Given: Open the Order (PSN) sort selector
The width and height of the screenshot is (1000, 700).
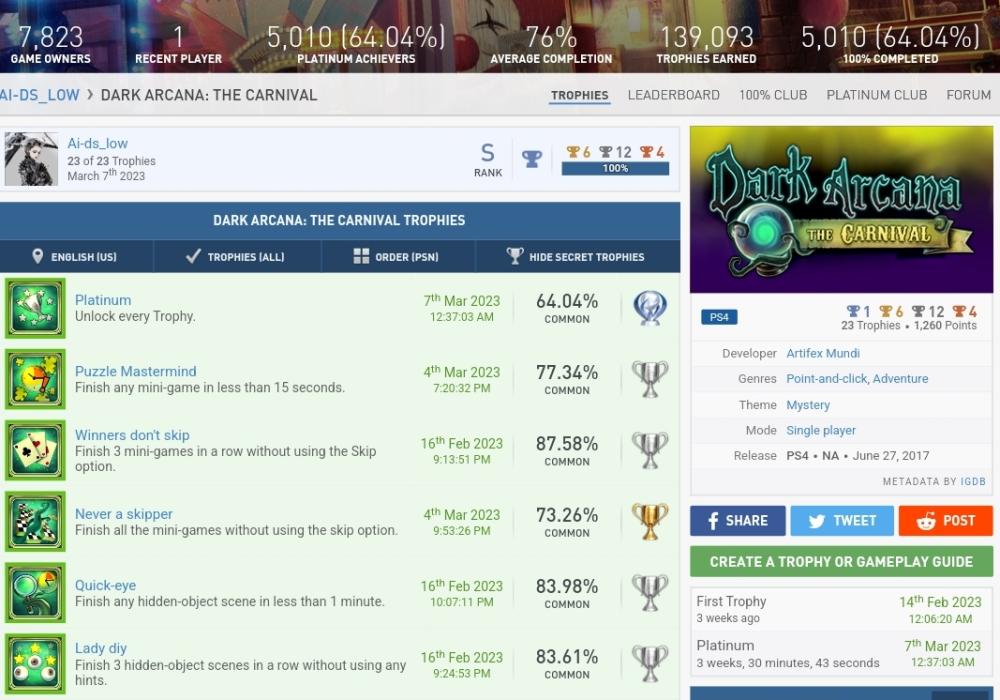Looking at the screenshot, I should click(397, 257).
